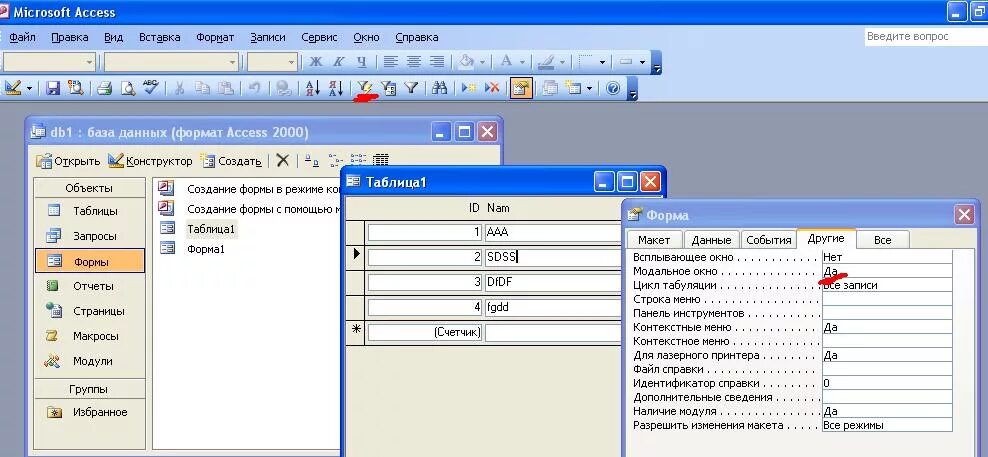Screen dimensions: 988x457
Task: Click the Filter by Form icon
Action: [388, 88]
